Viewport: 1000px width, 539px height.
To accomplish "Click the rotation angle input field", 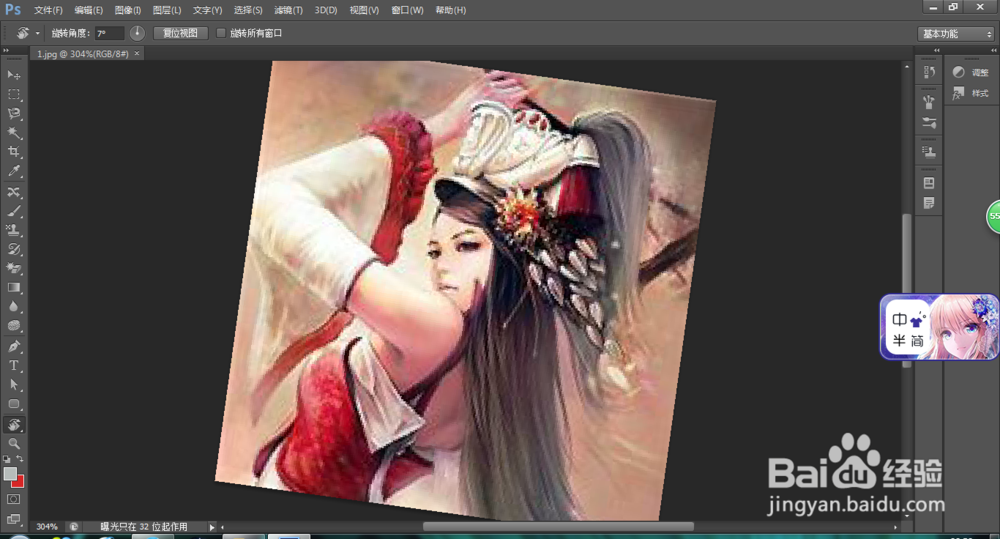I will (110, 33).
